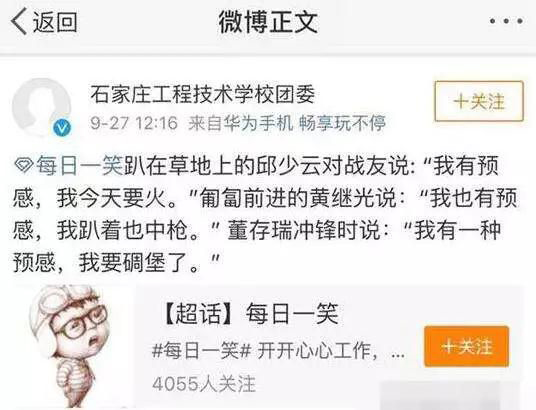Tap the 微博正文 page title

268,22
